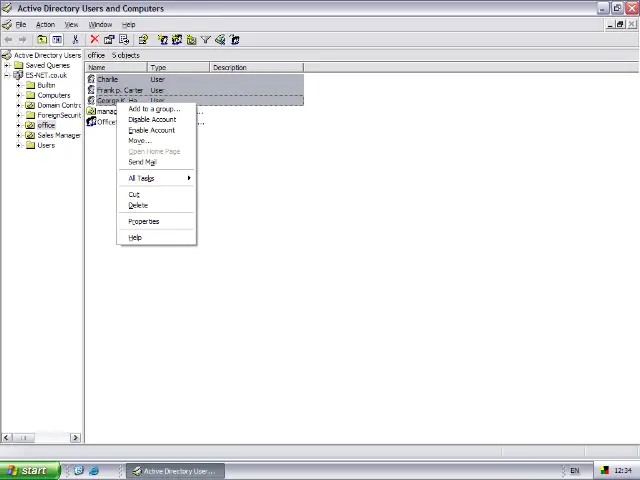Screen dimensions: 640x480
Task: Expand the office tree node
Action: (18, 125)
